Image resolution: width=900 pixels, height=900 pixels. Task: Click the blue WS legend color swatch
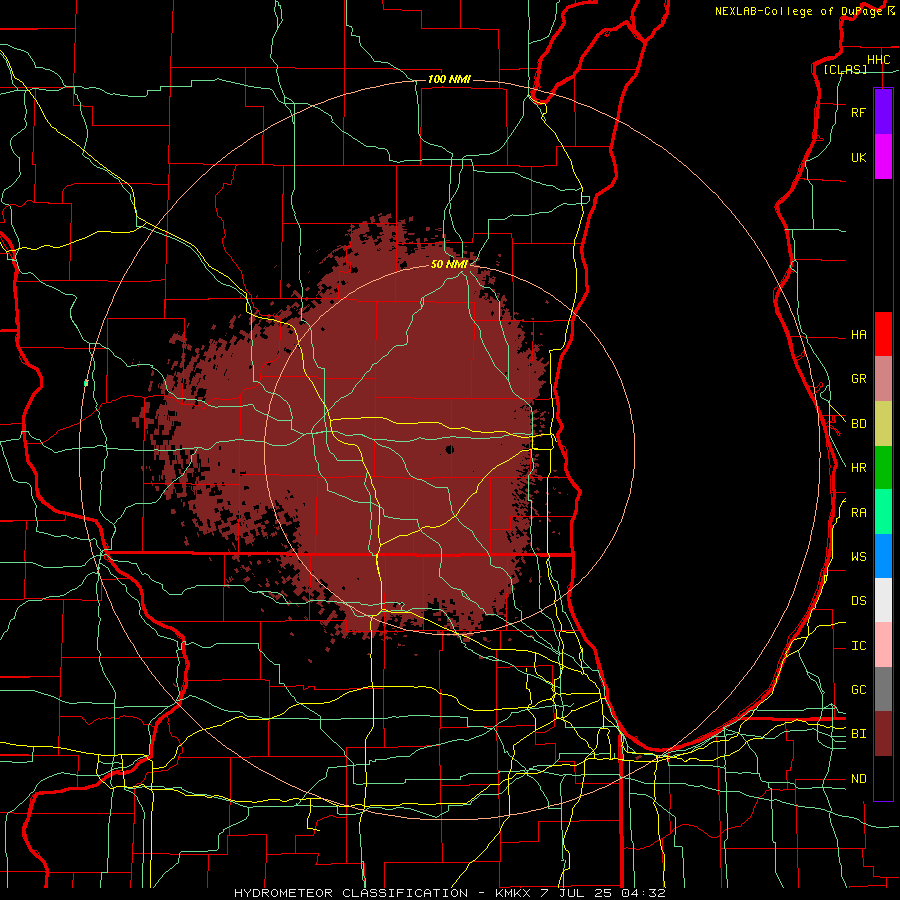(883, 556)
